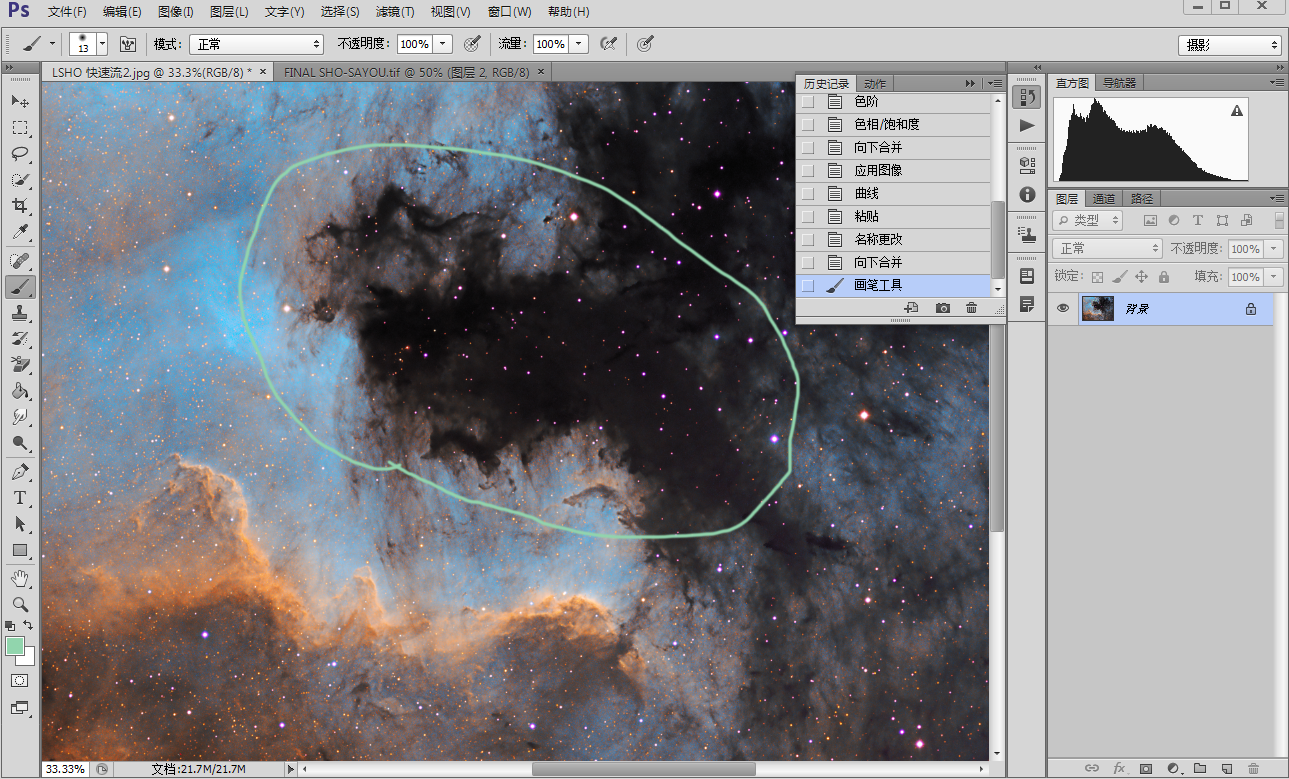Image resolution: width=1289 pixels, height=779 pixels.
Task: Open the Brush Preset picker arrow
Action: click(x=103, y=44)
